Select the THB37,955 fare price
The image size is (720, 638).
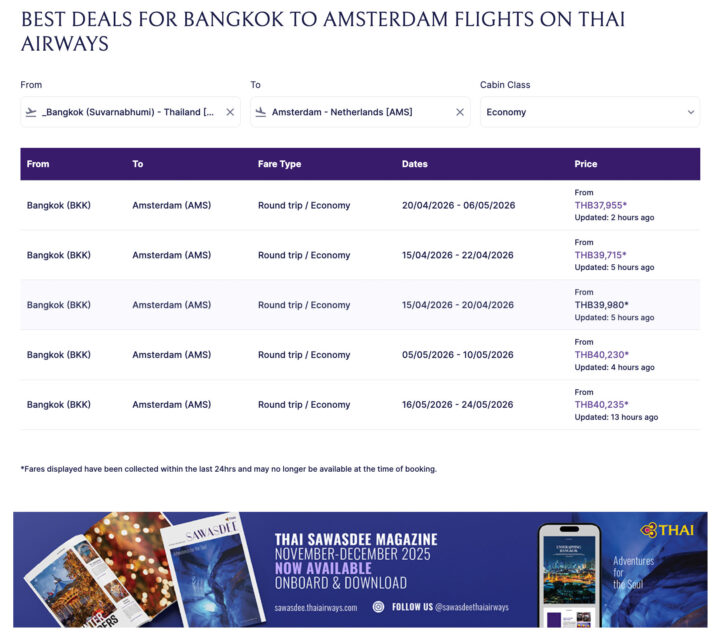[x=601, y=205]
